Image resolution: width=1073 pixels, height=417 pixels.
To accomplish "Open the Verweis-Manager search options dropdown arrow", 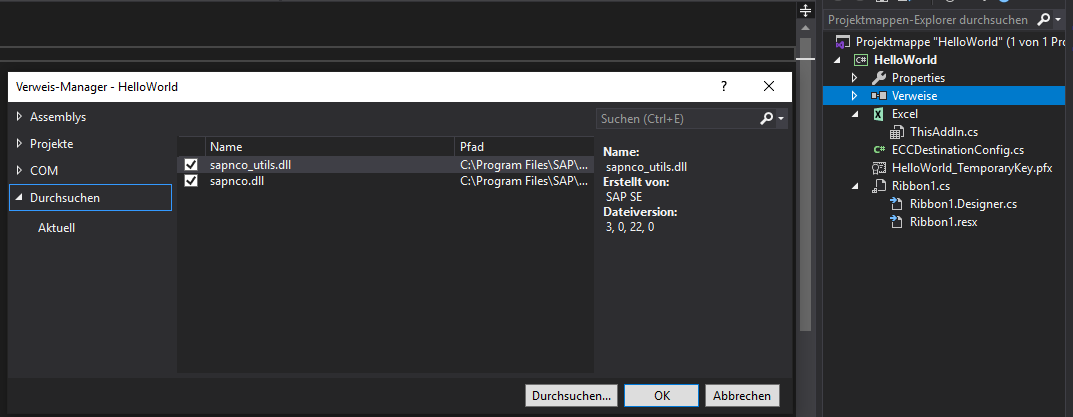I will click(781, 120).
